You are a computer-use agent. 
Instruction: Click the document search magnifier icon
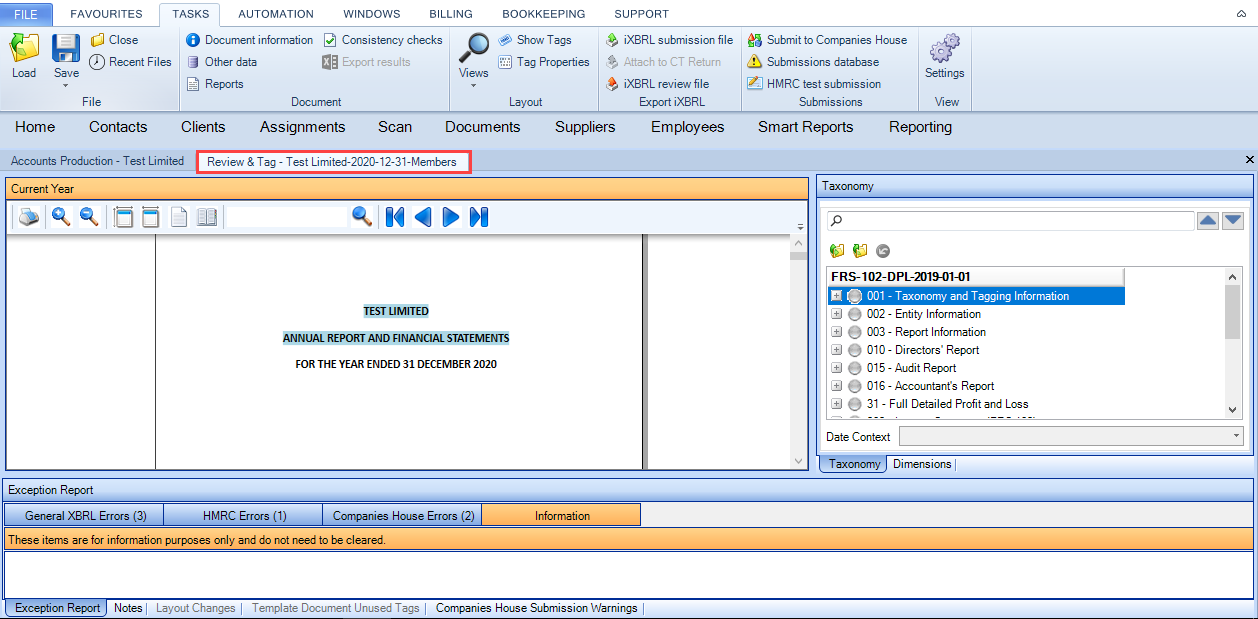point(362,217)
